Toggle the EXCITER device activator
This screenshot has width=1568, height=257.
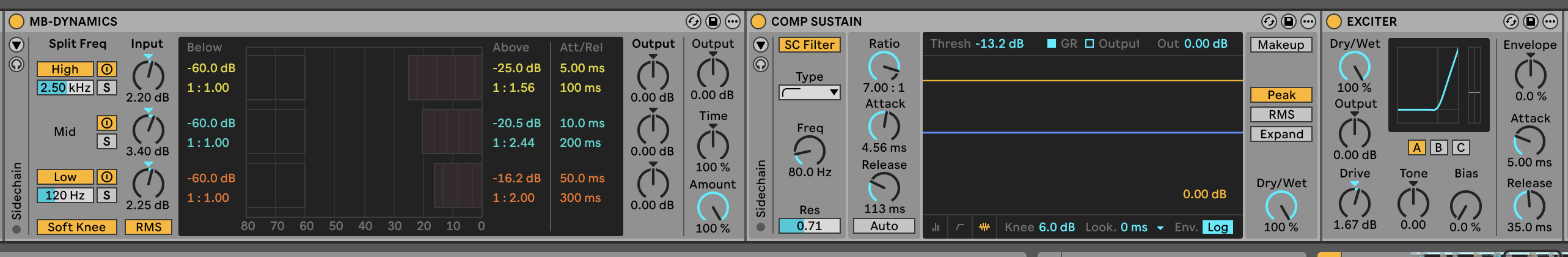coord(1333,21)
